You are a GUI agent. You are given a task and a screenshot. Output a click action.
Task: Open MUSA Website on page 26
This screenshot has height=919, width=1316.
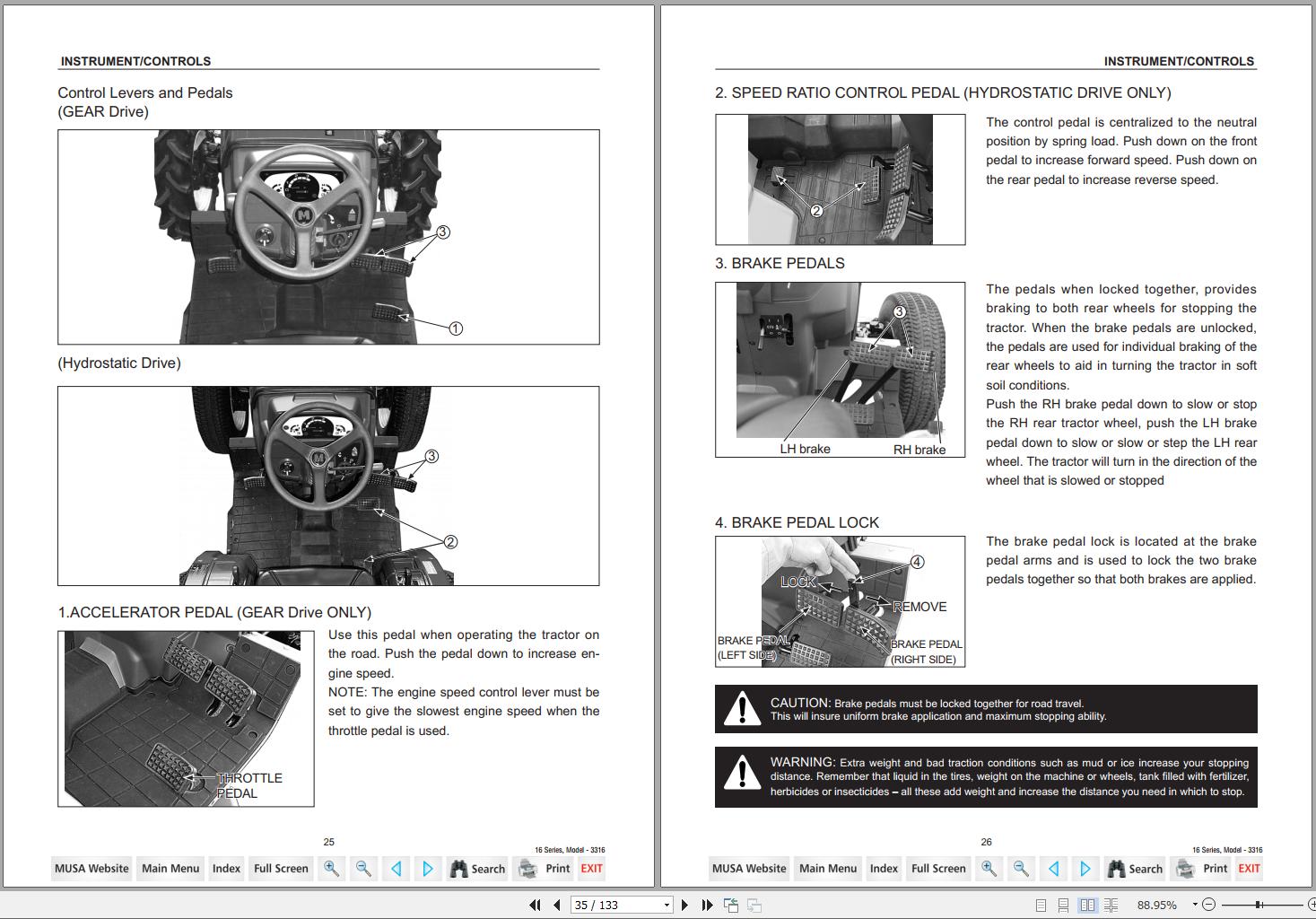749,868
